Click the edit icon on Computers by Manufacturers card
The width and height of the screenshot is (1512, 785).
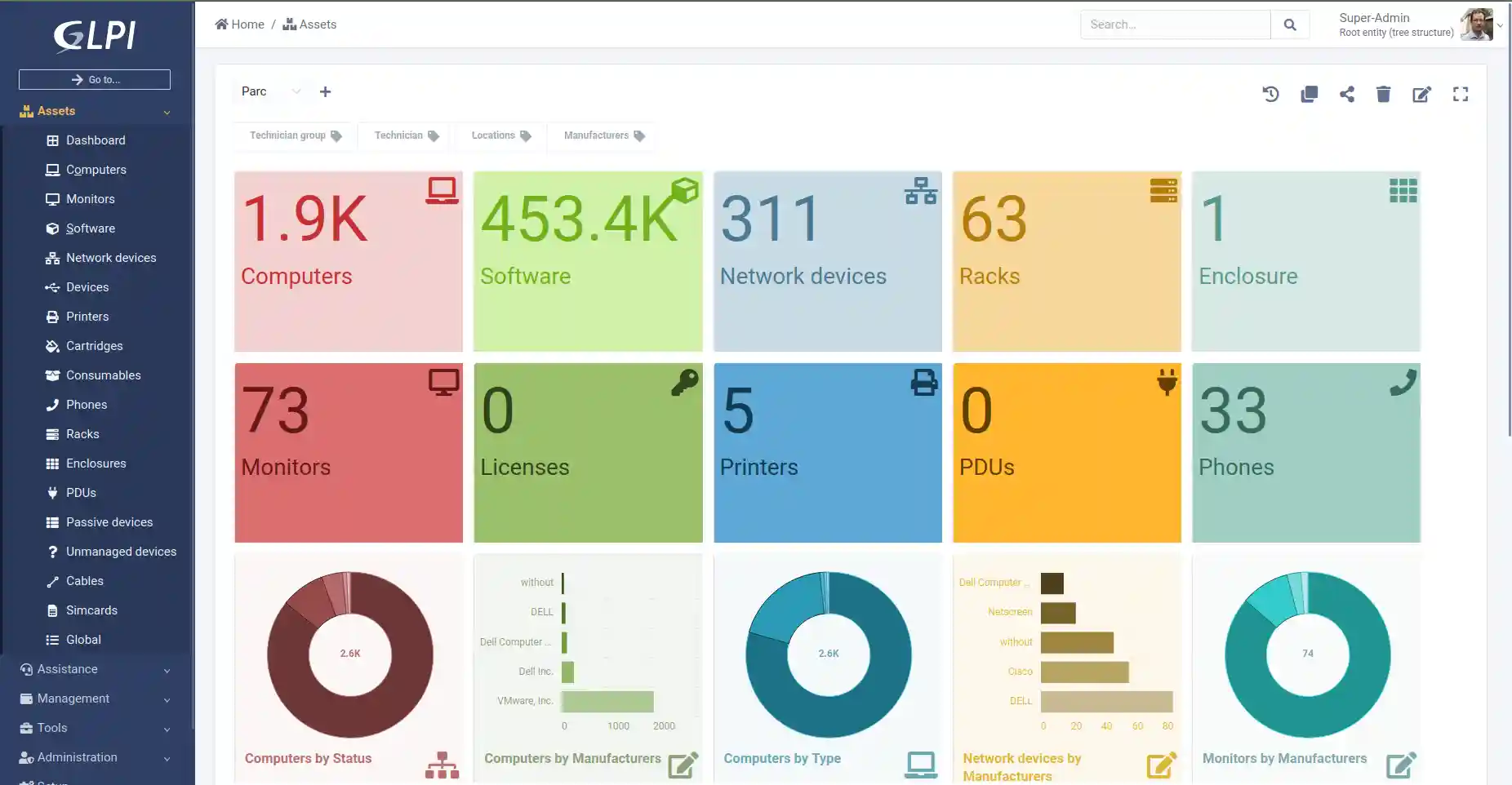tap(683, 765)
